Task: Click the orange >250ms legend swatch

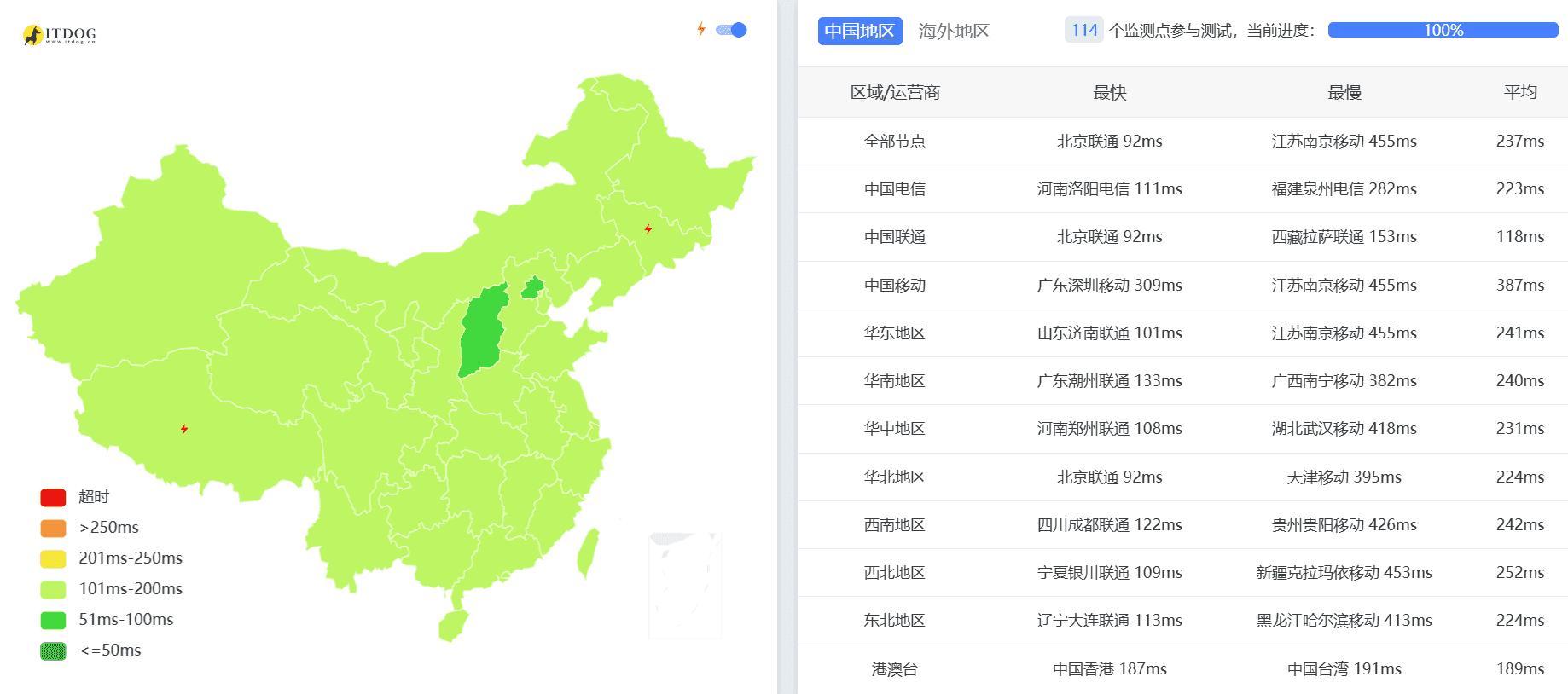Action: coord(51,527)
